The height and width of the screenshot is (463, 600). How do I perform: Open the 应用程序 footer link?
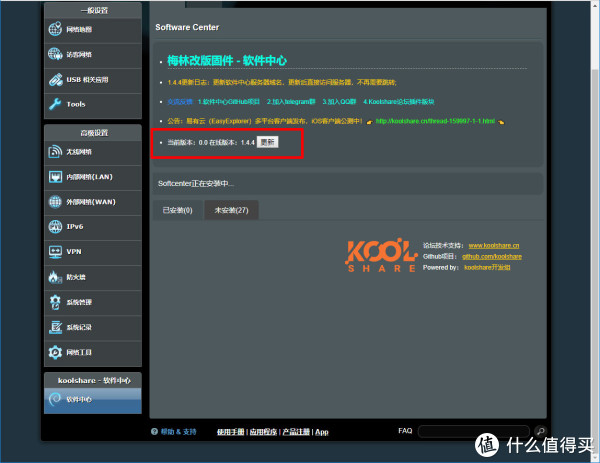263,432
